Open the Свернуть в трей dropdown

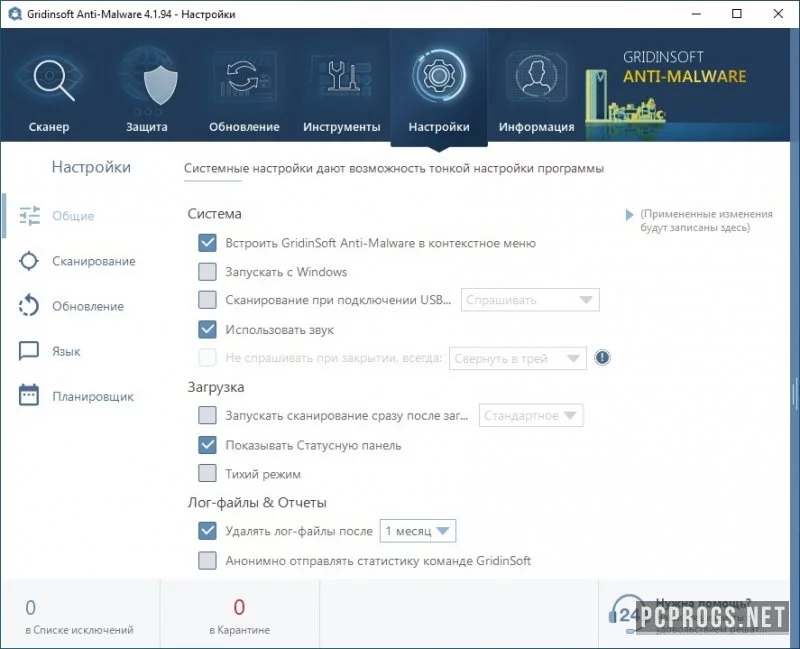click(x=517, y=358)
